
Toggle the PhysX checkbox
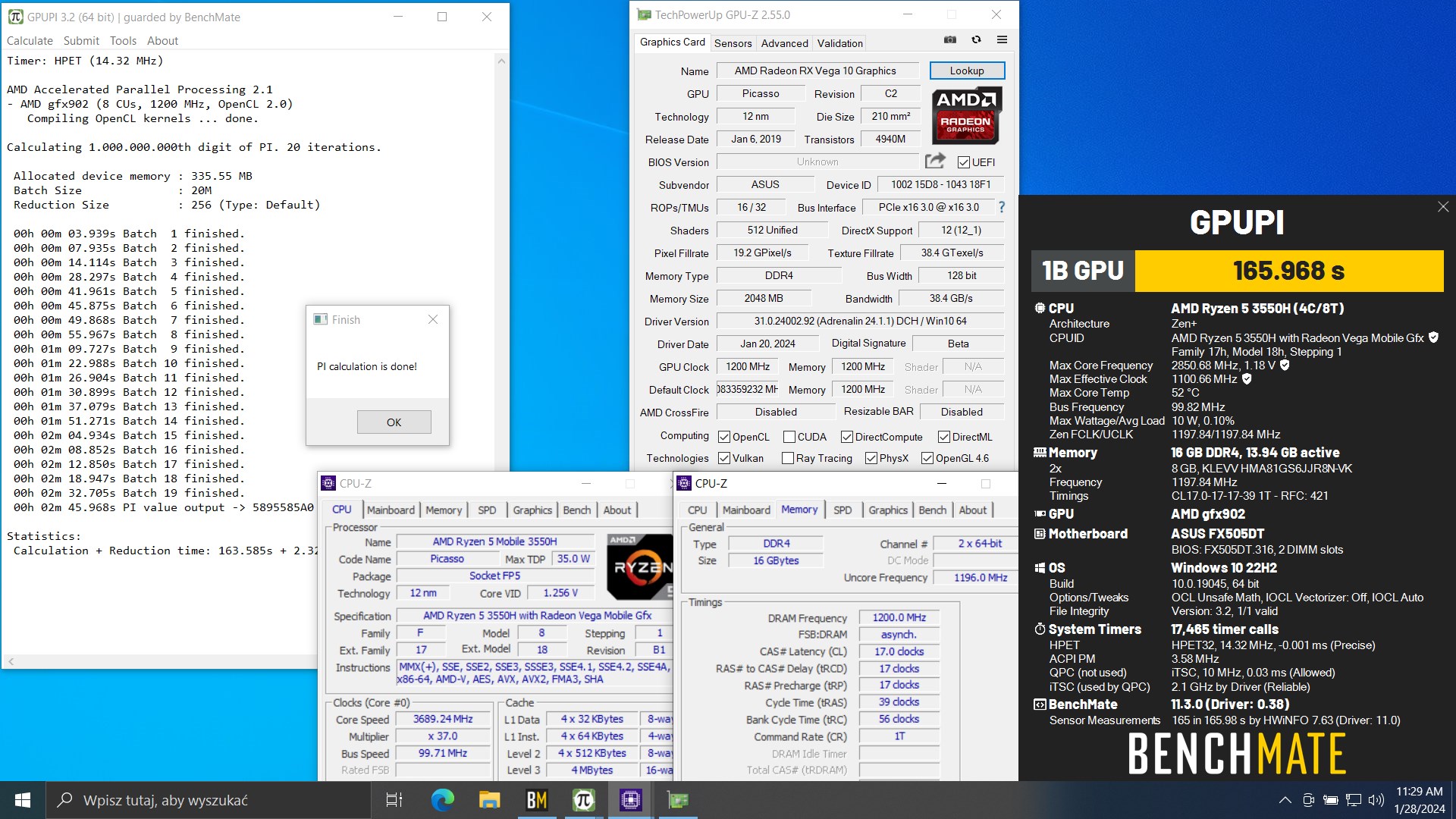871,458
